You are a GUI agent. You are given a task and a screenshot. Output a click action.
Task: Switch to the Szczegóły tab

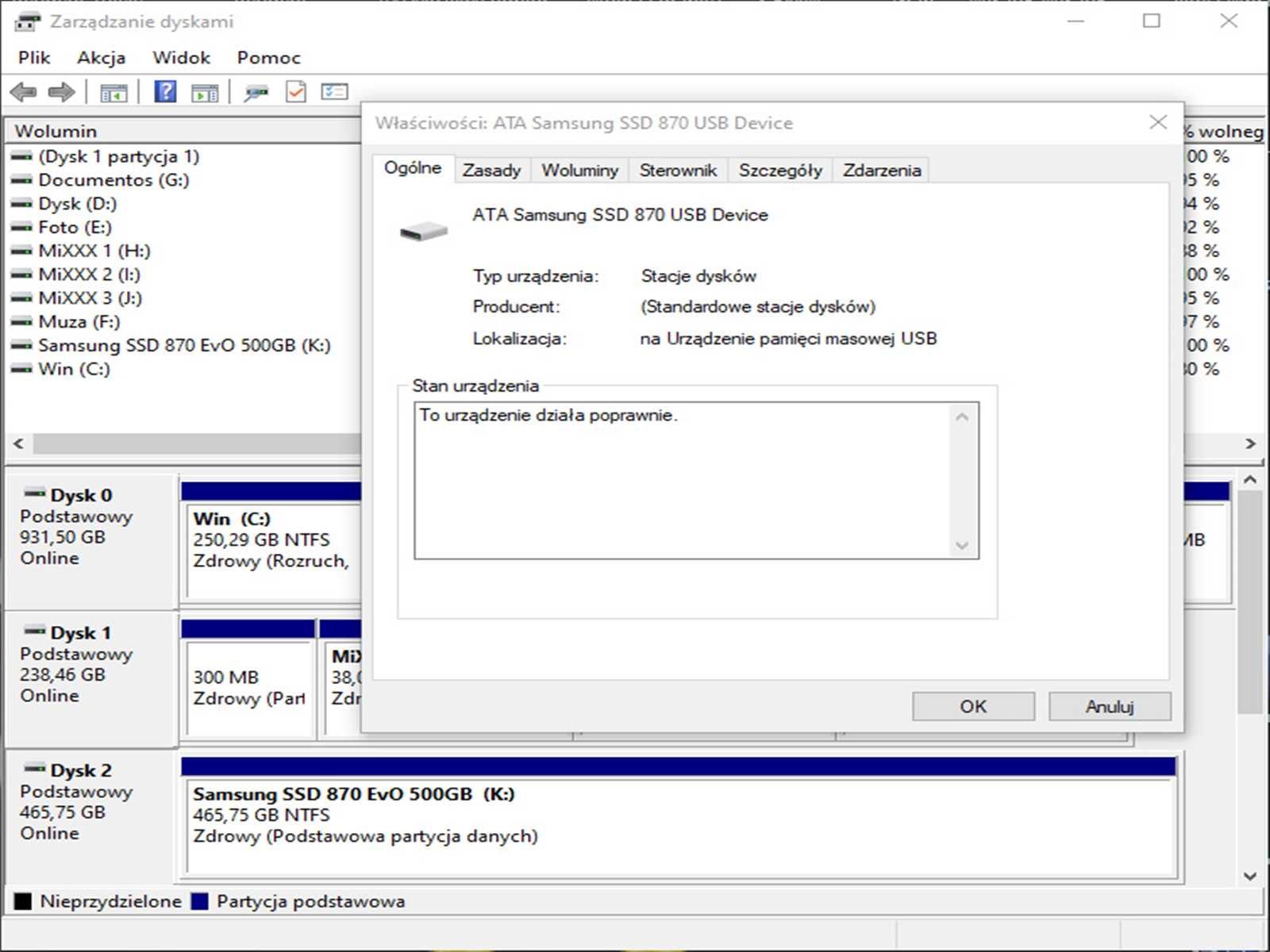(780, 170)
